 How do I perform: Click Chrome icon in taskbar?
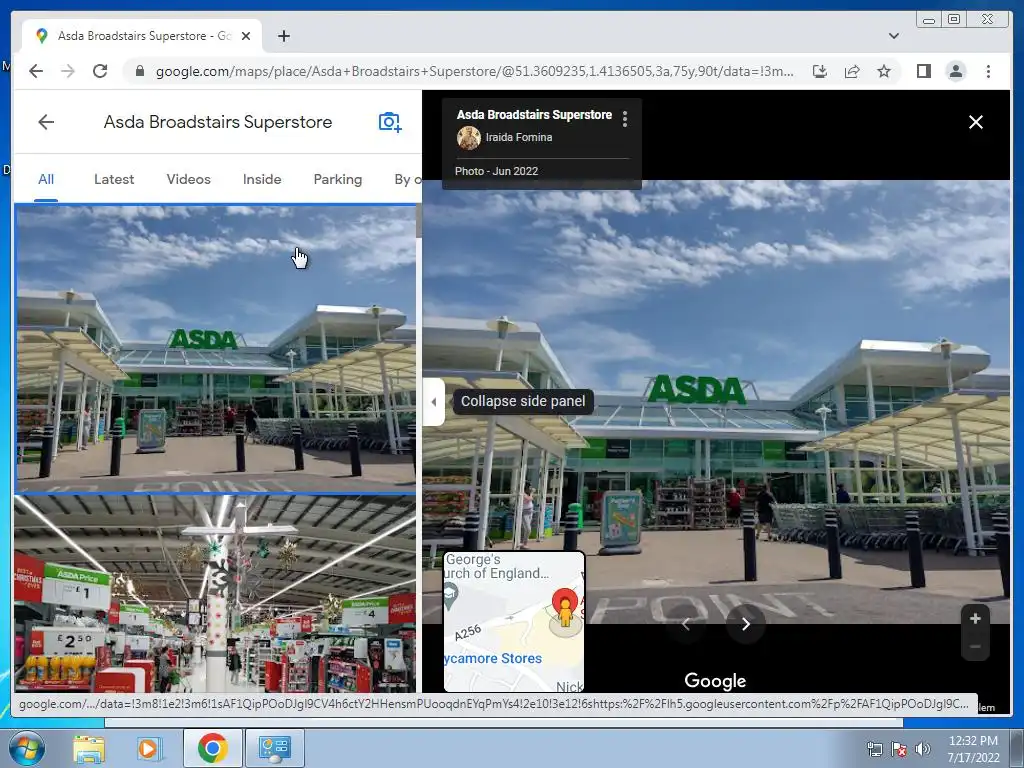click(x=212, y=748)
